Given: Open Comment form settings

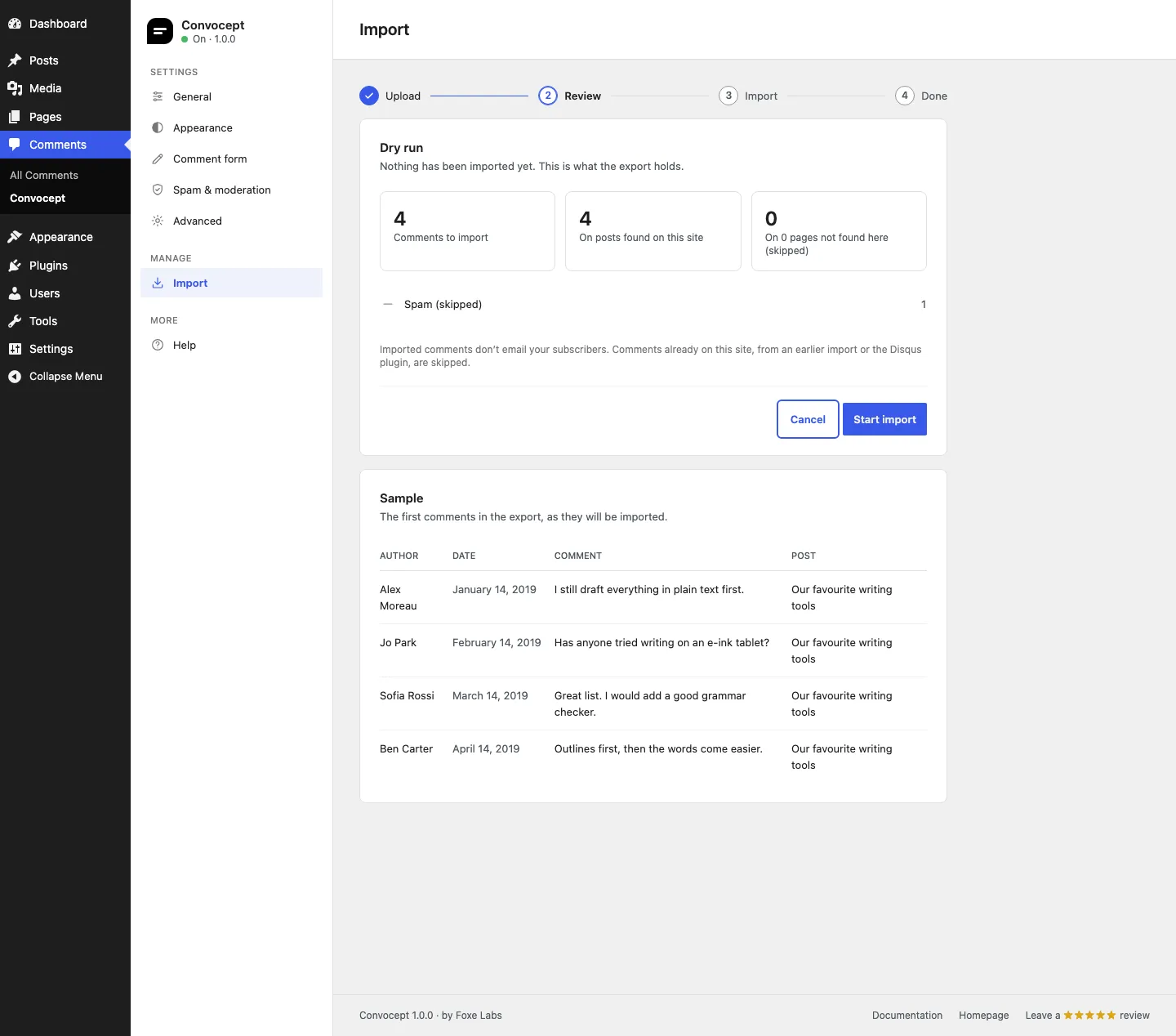Looking at the screenshot, I should click(x=231, y=159).
